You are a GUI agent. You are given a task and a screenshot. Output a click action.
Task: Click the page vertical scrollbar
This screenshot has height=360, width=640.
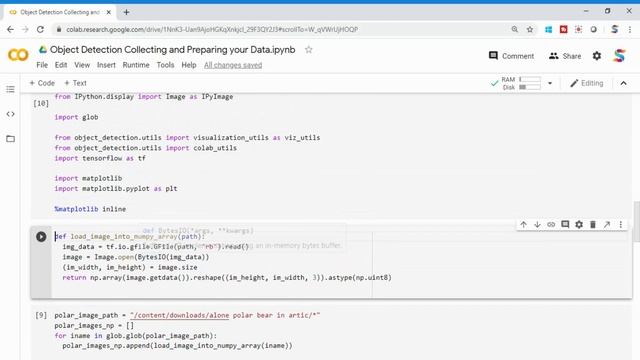click(636, 221)
